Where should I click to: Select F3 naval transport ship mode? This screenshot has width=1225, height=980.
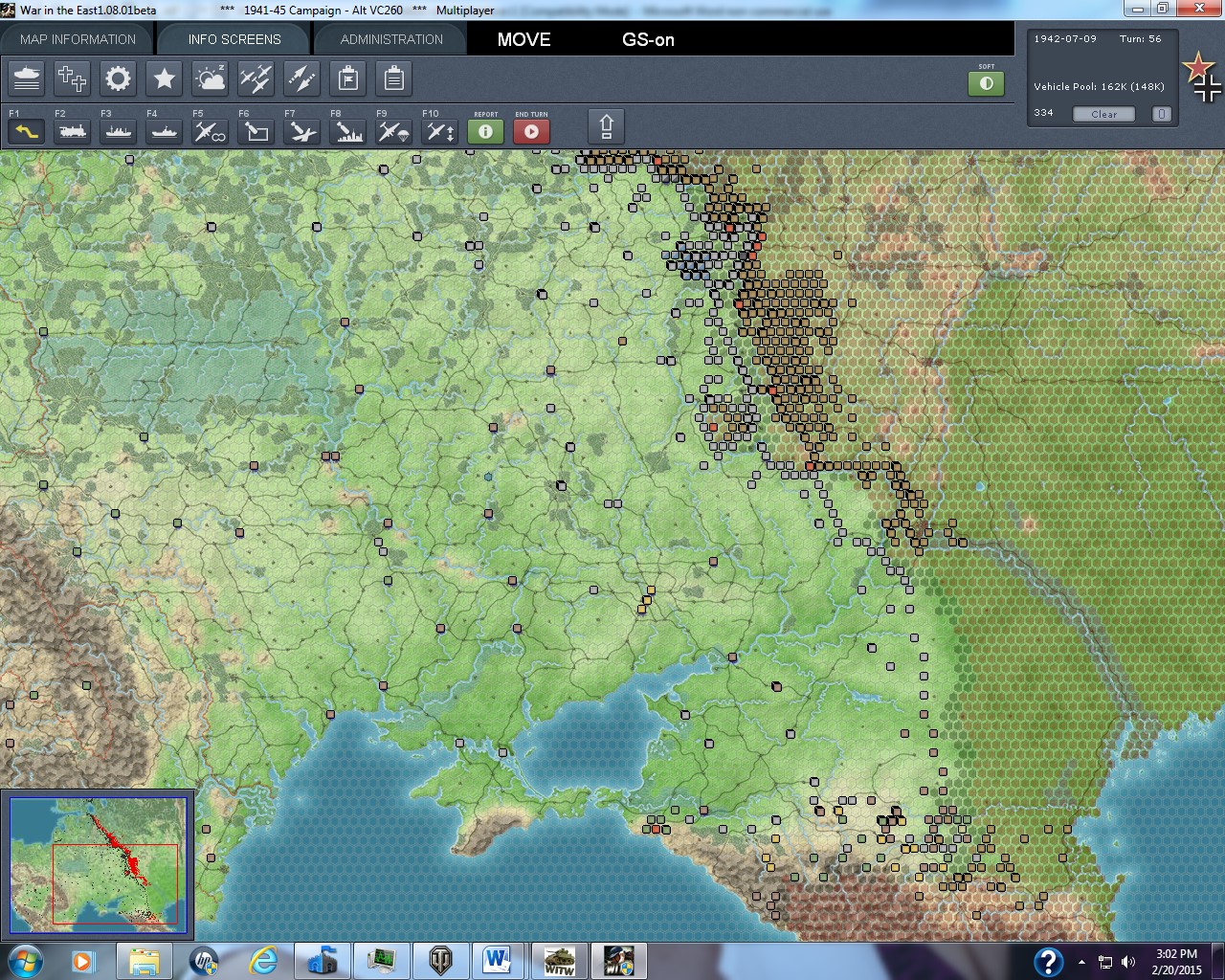(x=119, y=131)
